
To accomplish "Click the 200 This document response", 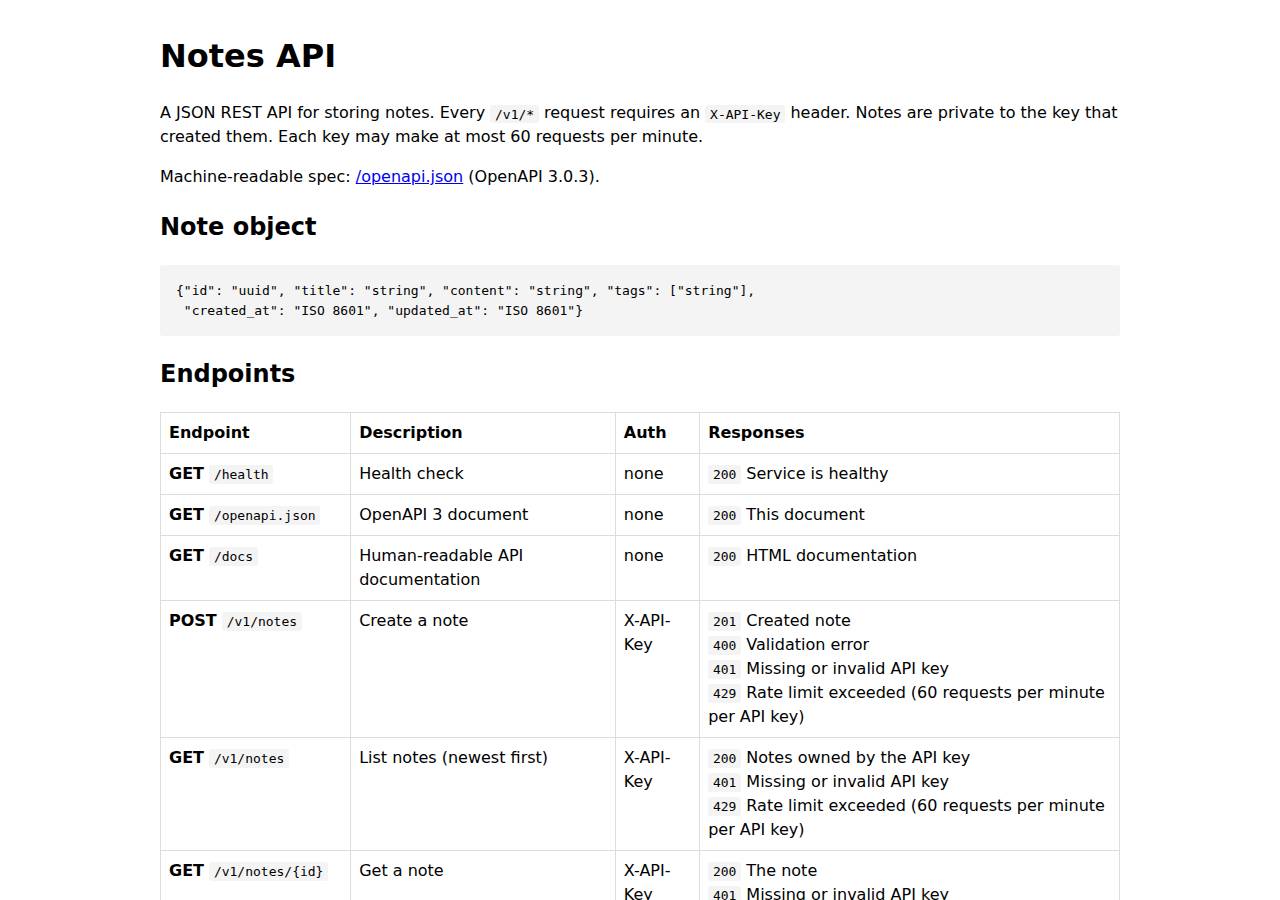I will pyautogui.click(x=786, y=514).
